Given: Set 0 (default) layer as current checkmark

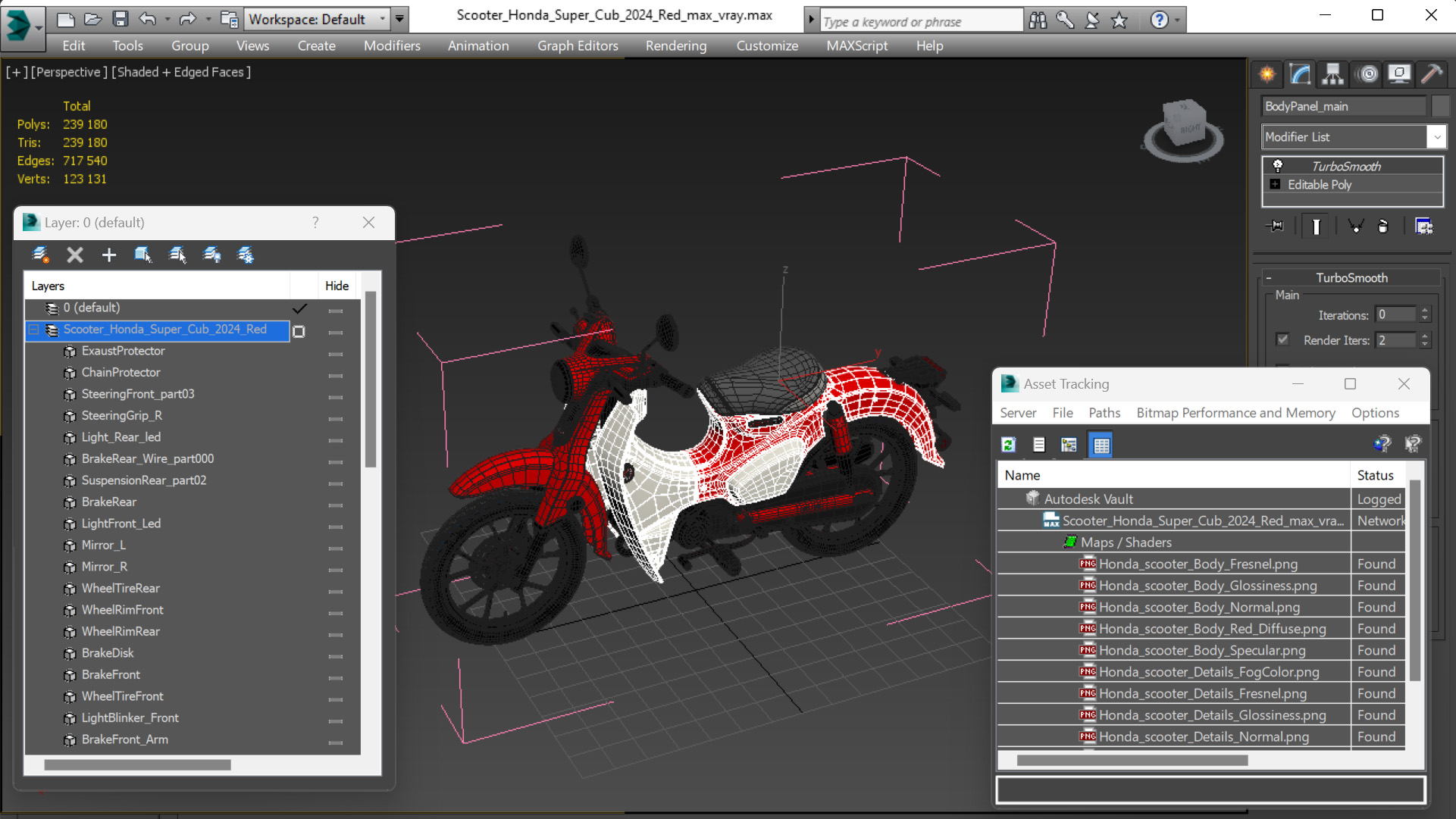Looking at the screenshot, I should (x=300, y=308).
